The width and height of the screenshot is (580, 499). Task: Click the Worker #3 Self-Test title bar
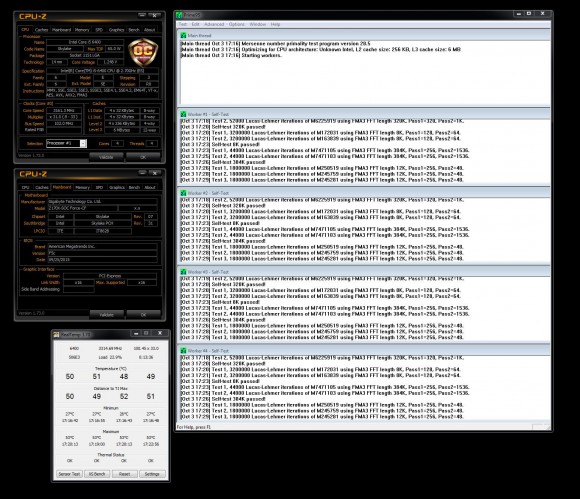(x=364, y=272)
